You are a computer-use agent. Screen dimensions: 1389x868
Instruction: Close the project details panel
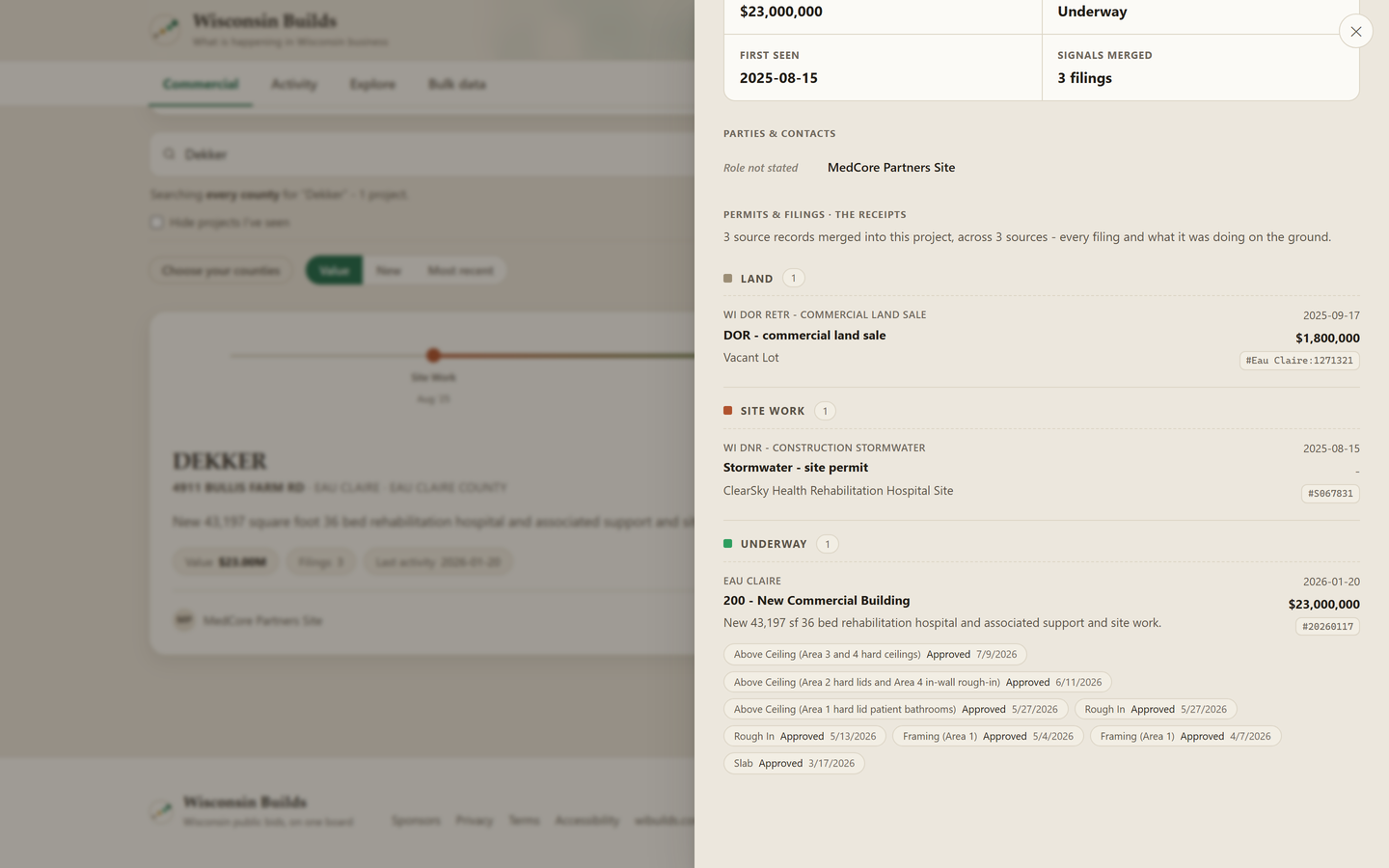(x=1355, y=32)
